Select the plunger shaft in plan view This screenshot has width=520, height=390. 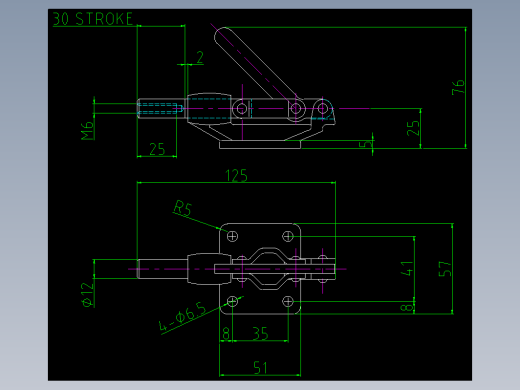pyautogui.click(x=162, y=269)
